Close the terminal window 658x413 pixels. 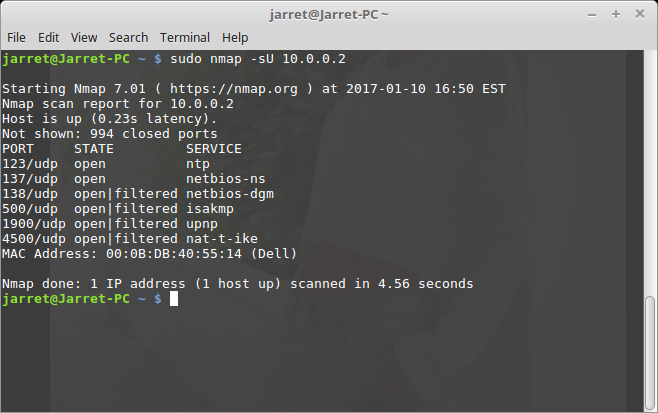point(640,14)
